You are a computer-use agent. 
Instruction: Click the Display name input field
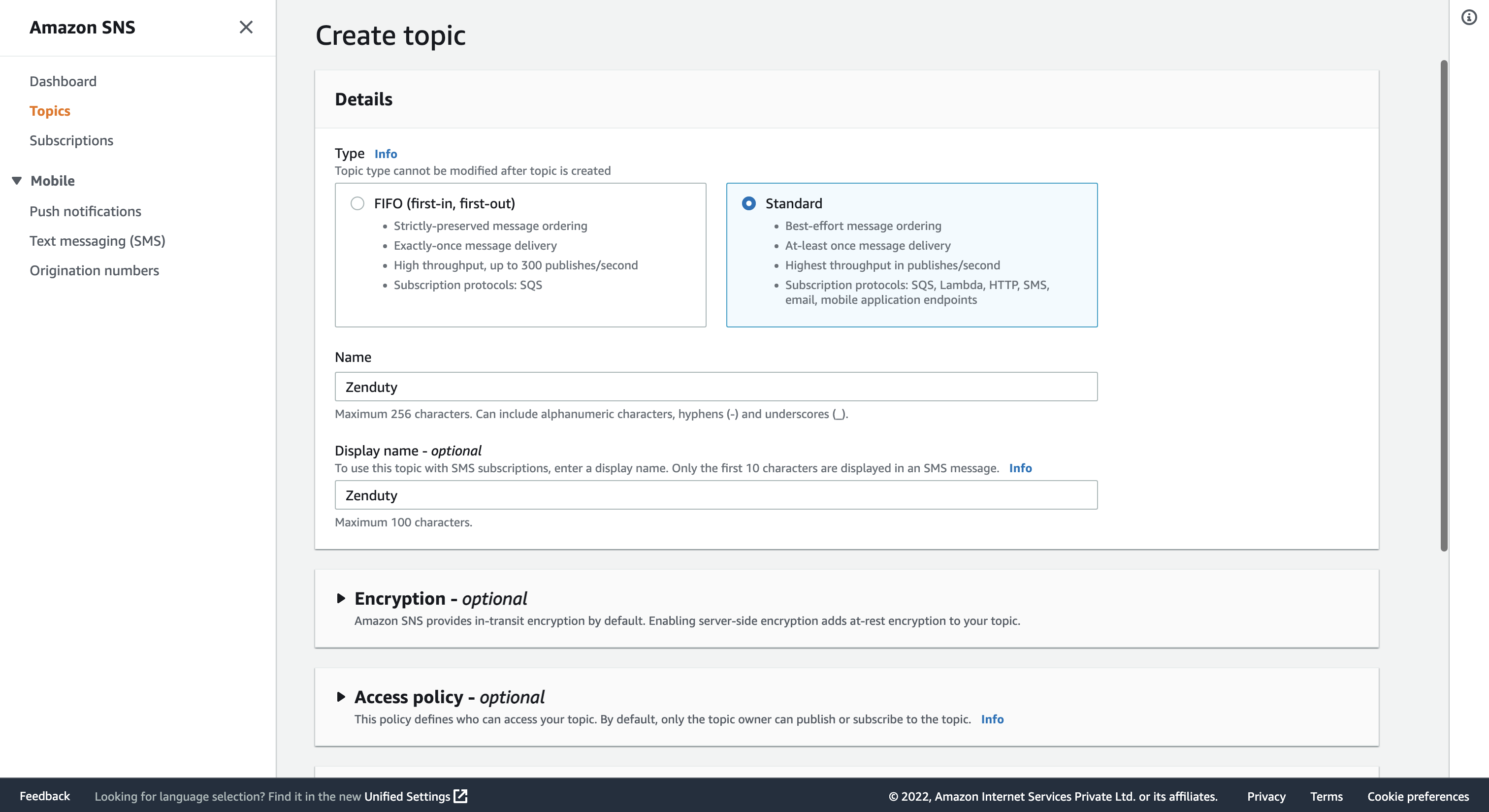tap(715, 495)
